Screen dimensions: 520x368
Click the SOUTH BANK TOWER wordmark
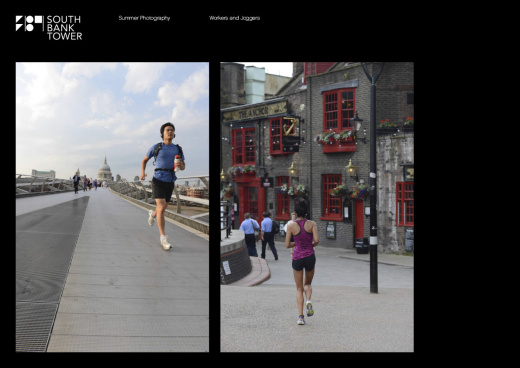(x=64, y=28)
